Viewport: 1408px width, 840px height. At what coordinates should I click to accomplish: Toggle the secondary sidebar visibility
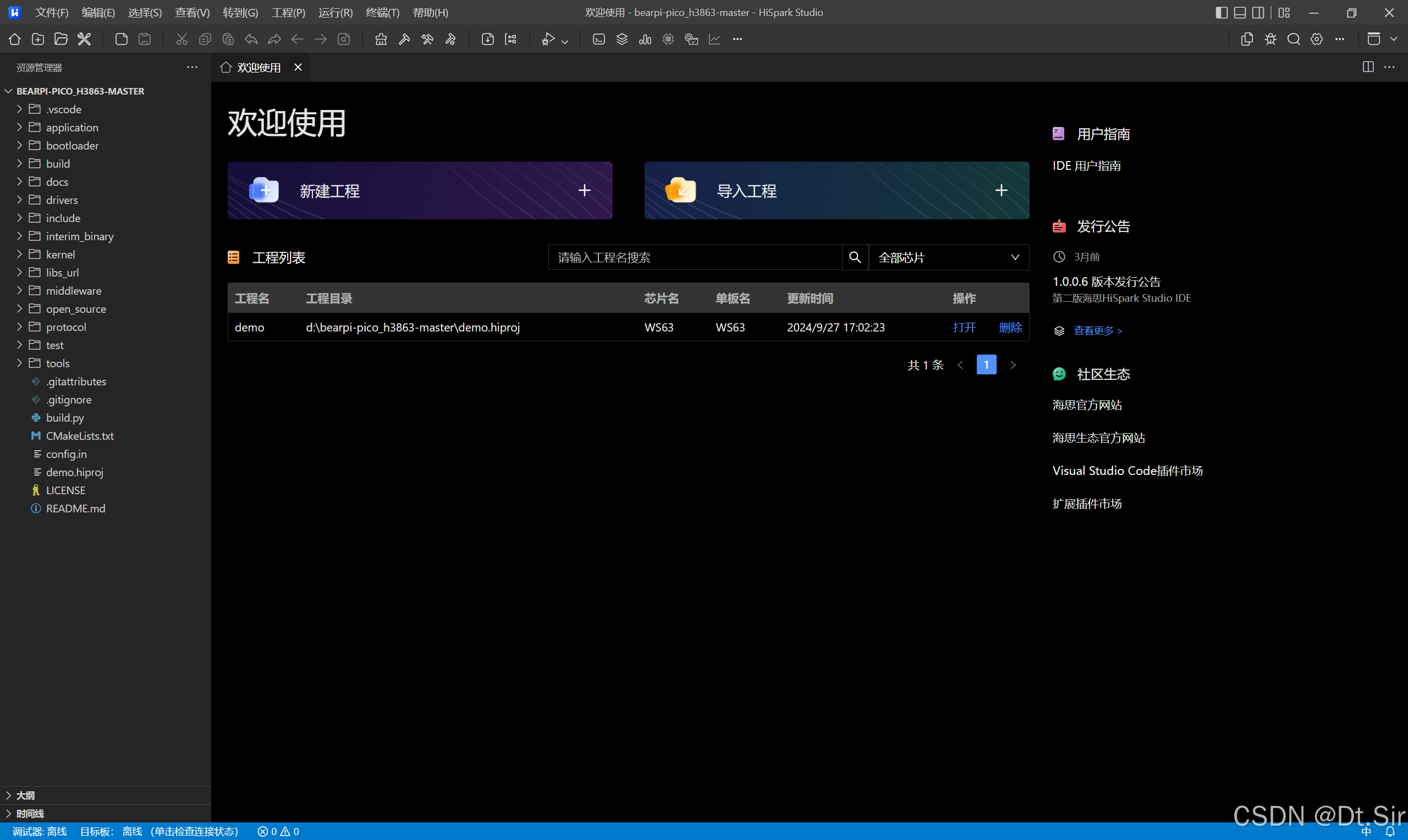click(1258, 13)
